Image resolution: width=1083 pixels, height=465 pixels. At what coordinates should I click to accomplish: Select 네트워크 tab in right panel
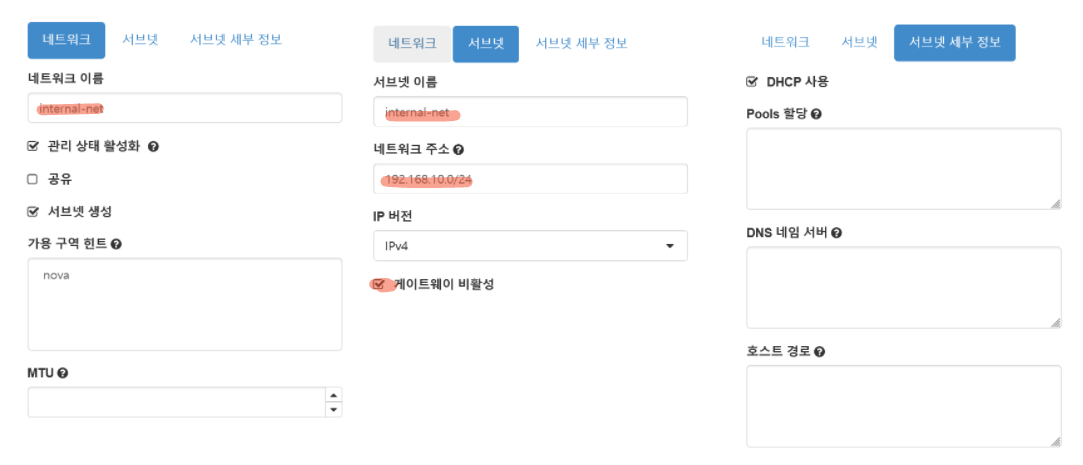[x=785, y=42]
